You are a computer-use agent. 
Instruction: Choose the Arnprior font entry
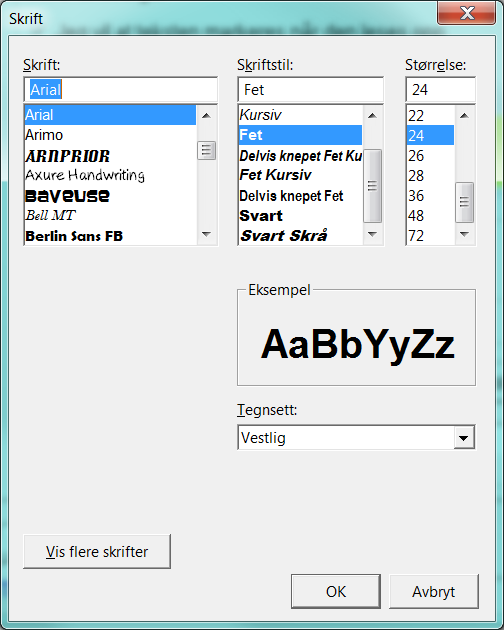click(x=110, y=155)
